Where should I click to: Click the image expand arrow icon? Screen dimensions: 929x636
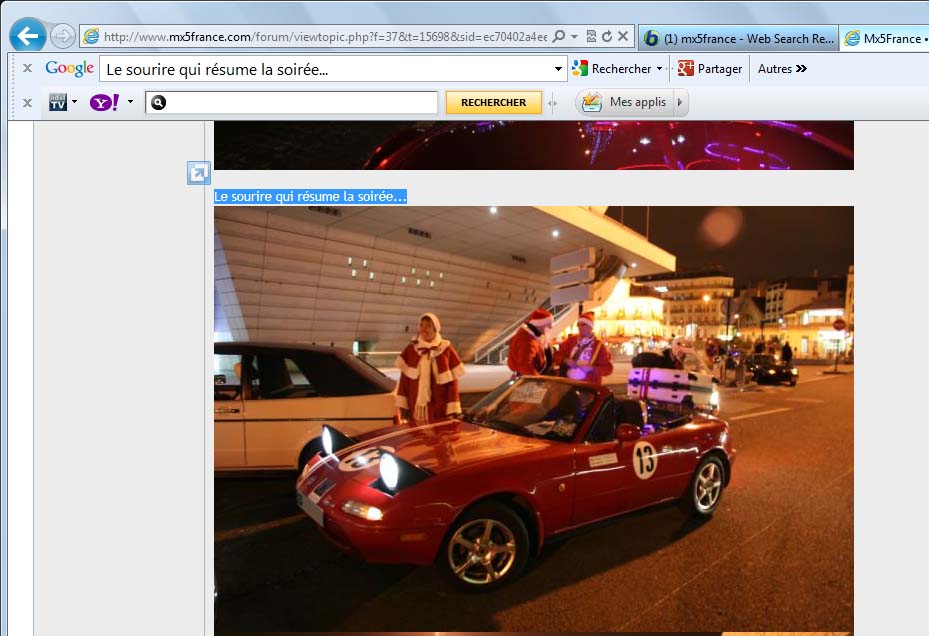199,173
